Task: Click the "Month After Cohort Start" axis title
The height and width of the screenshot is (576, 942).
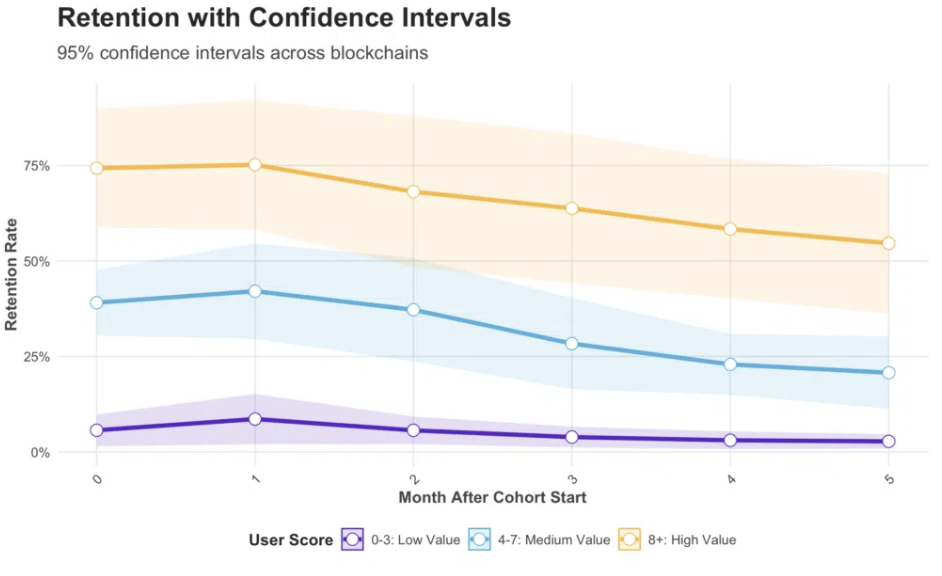Action: [492, 497]
